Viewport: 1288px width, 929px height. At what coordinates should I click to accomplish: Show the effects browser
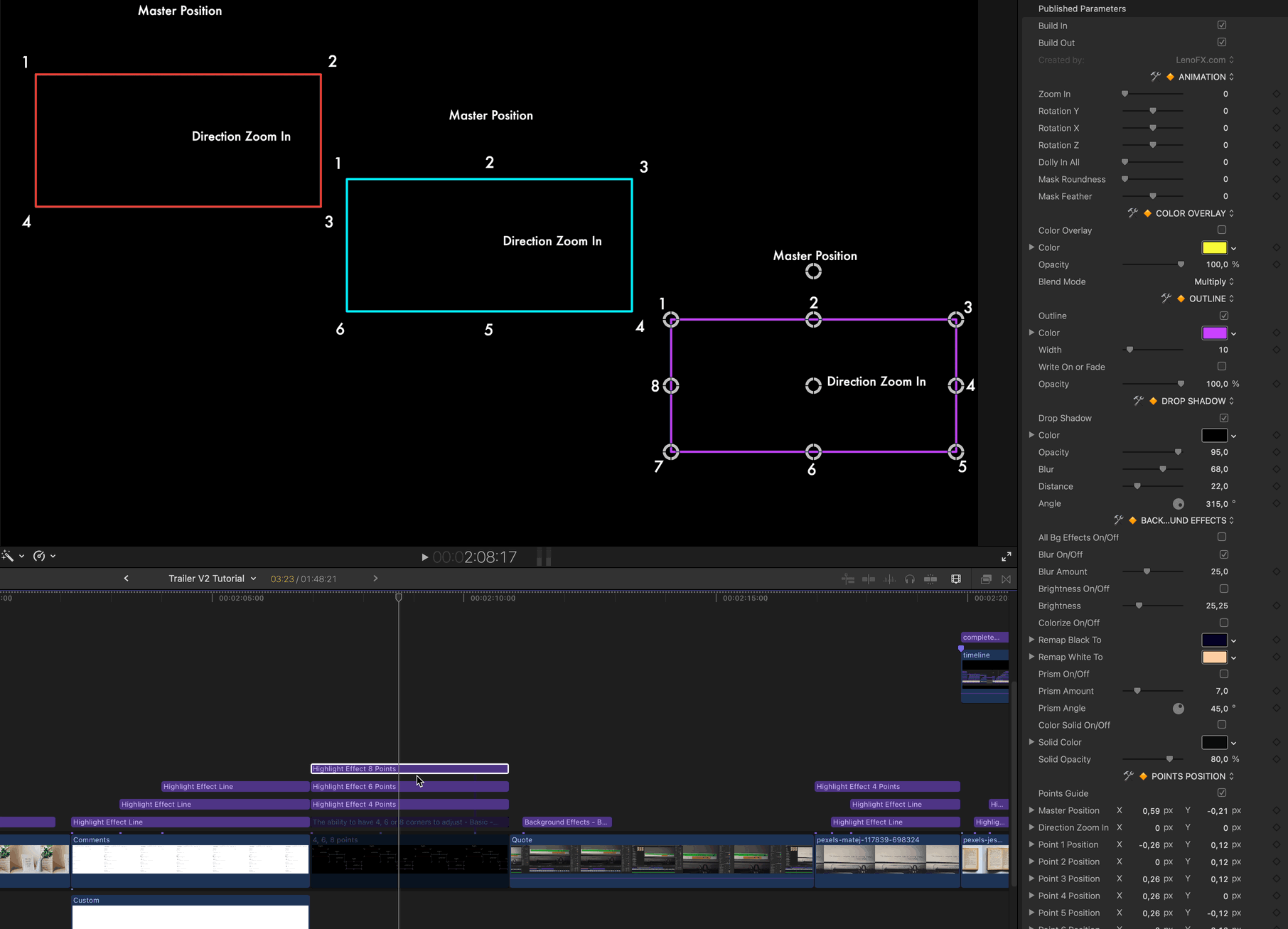coord(986,579)
